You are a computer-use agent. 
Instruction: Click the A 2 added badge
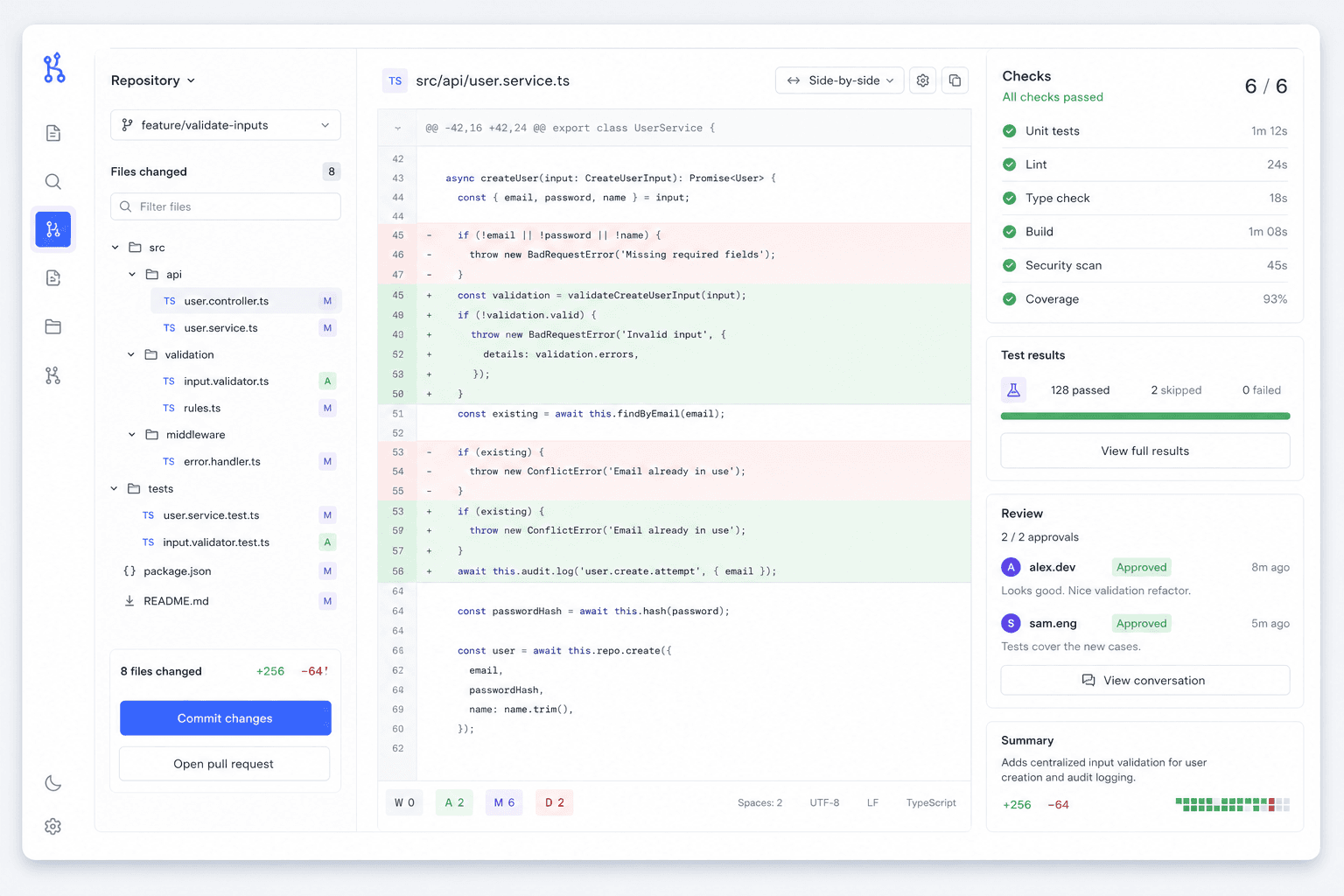(454, 802)
